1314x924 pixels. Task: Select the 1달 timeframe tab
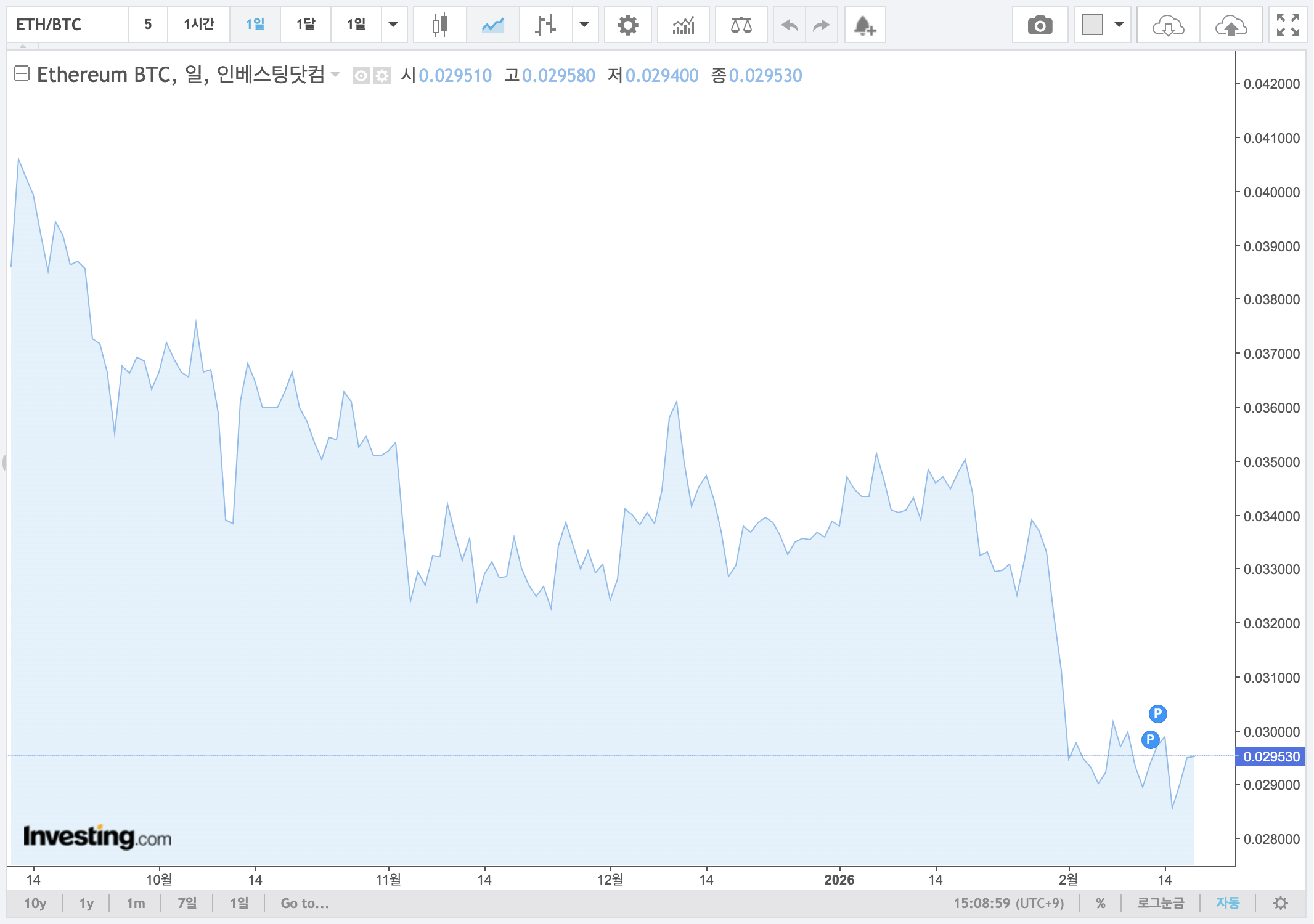coord(305,25)
